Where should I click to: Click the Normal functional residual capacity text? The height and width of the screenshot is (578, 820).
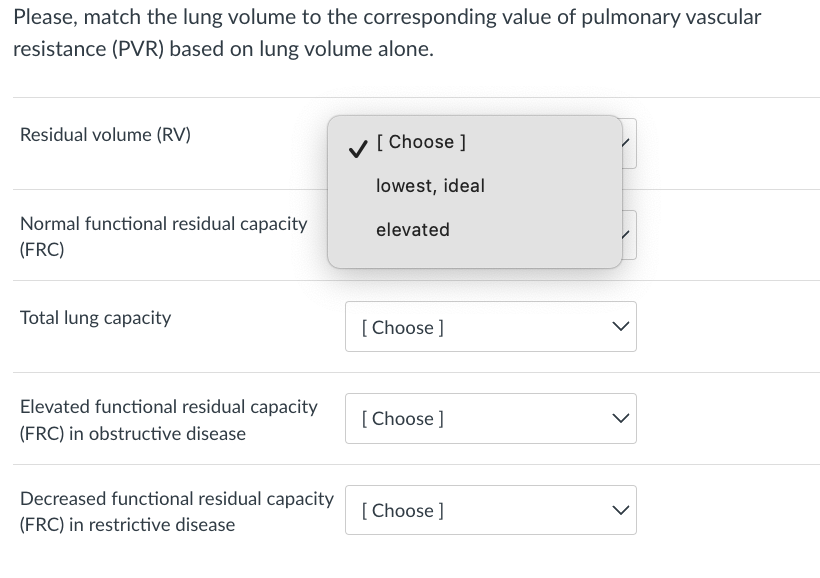click(x=163, y=224)
